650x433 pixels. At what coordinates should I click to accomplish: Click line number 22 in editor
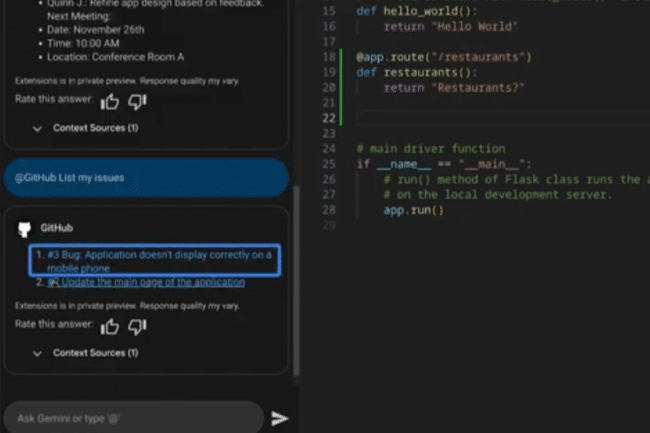pyautogui.click(x=329, y=119)
